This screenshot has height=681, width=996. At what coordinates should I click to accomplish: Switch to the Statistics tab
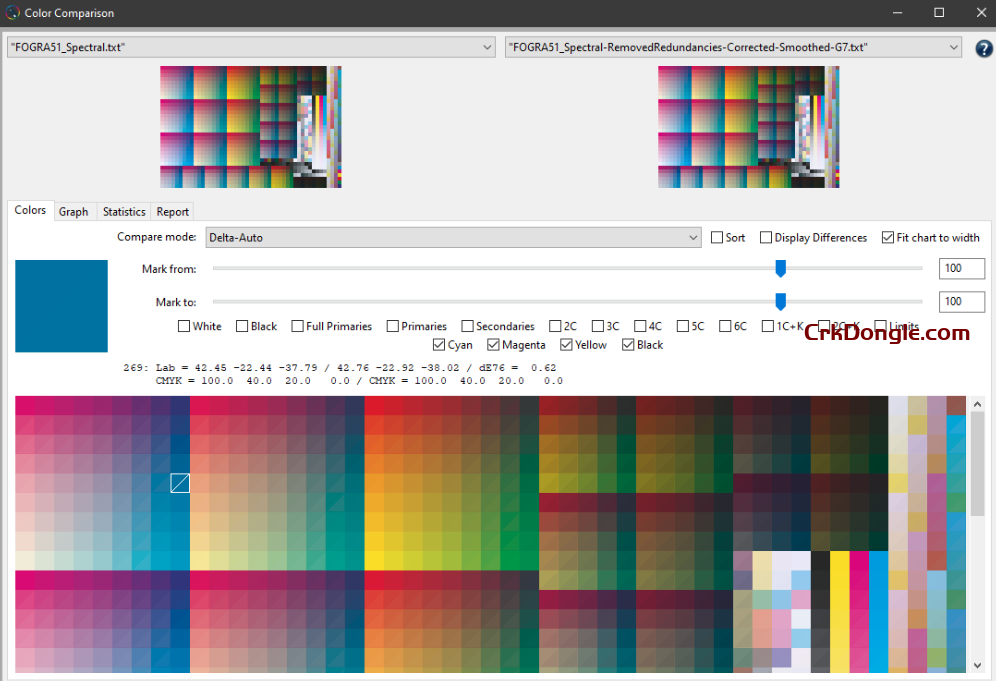(x=123, y=211)
